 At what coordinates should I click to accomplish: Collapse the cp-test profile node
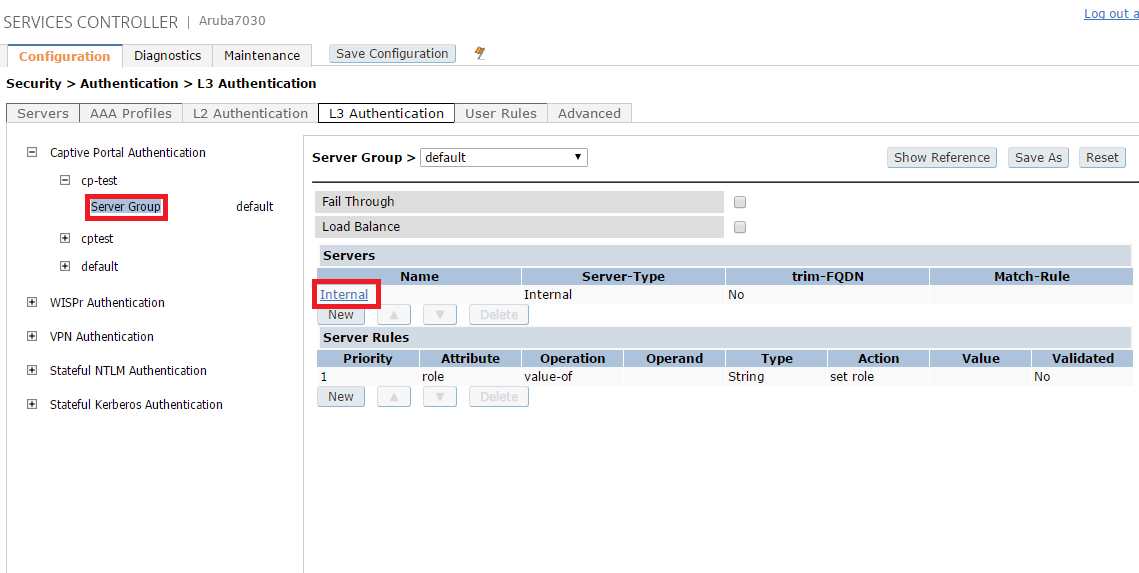pyautogui.click(x=65, y=180)
